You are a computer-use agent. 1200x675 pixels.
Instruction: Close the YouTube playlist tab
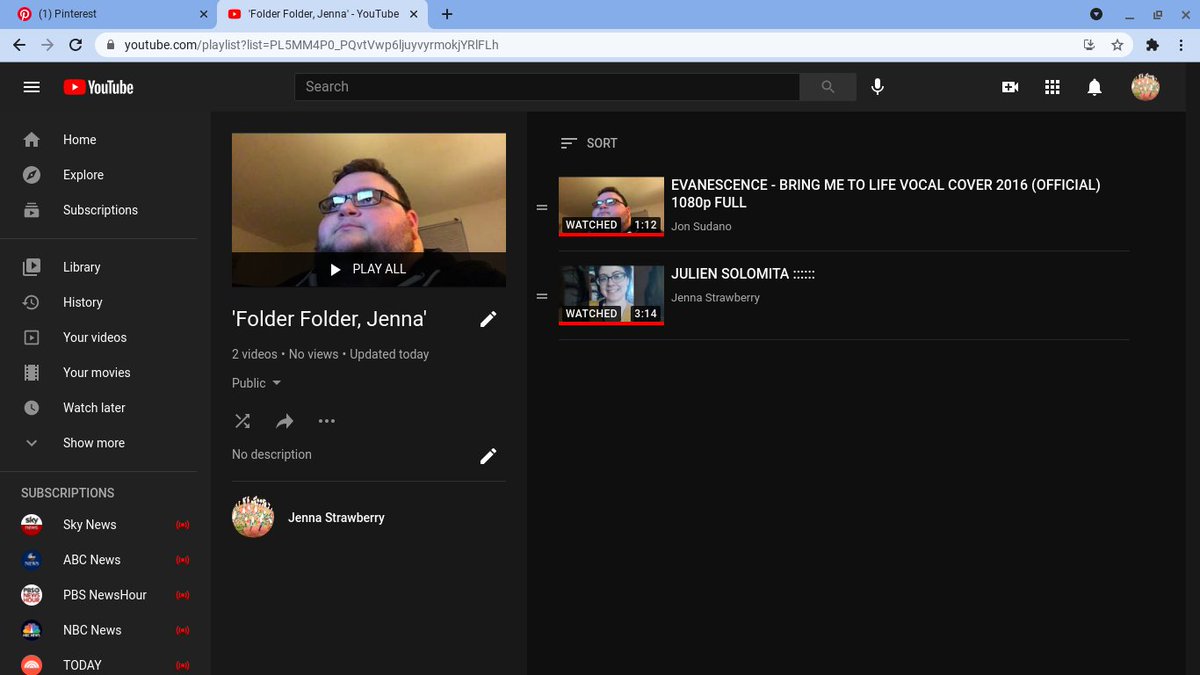pyautogui.click(x=414, y=14)
